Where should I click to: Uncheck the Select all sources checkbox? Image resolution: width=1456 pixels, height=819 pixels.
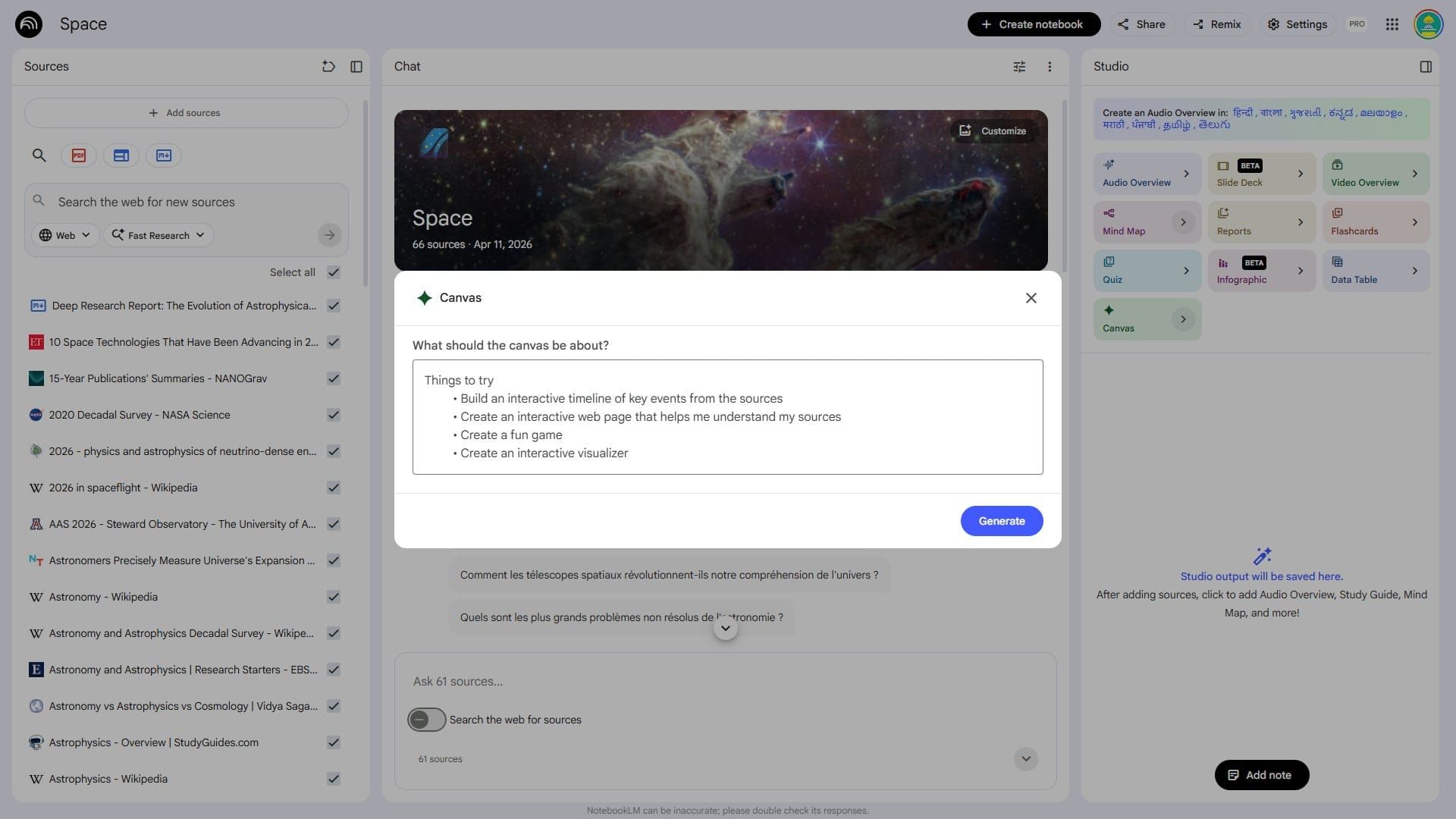tap(333, 272)
